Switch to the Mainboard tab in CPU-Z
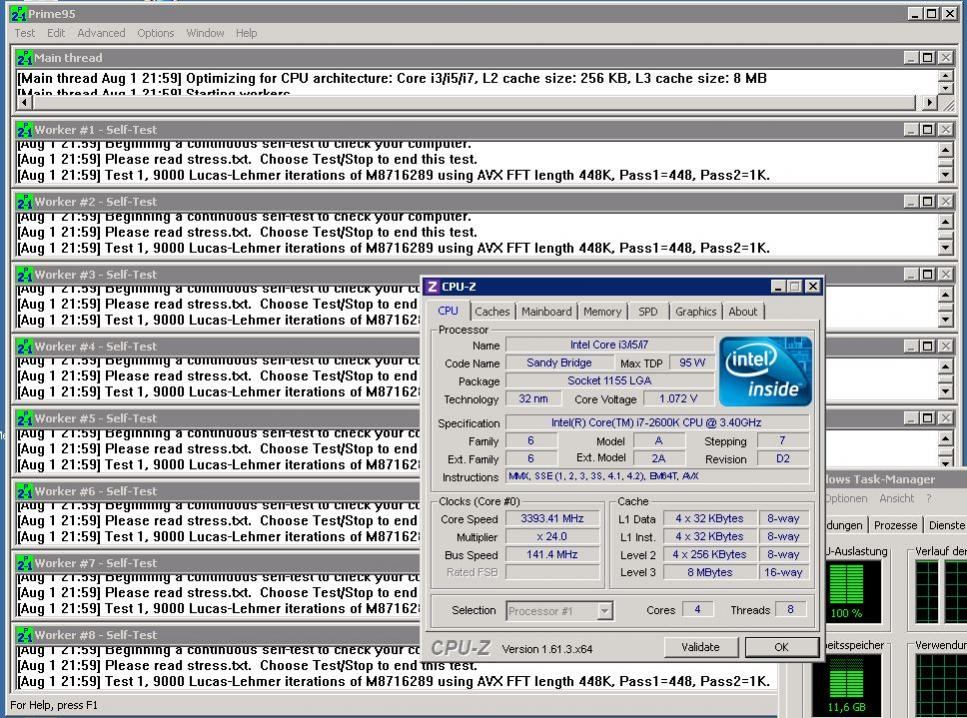 tap(546, 312)
